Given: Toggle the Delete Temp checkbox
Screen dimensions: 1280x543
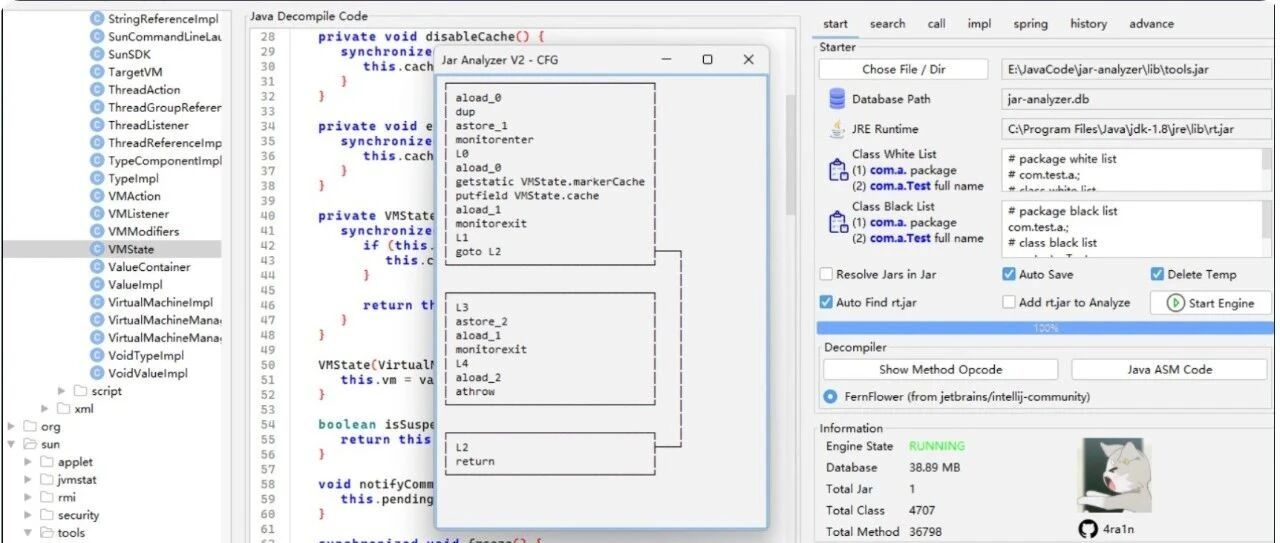Looking at the screenshot, I should [x=1157, y=274].
